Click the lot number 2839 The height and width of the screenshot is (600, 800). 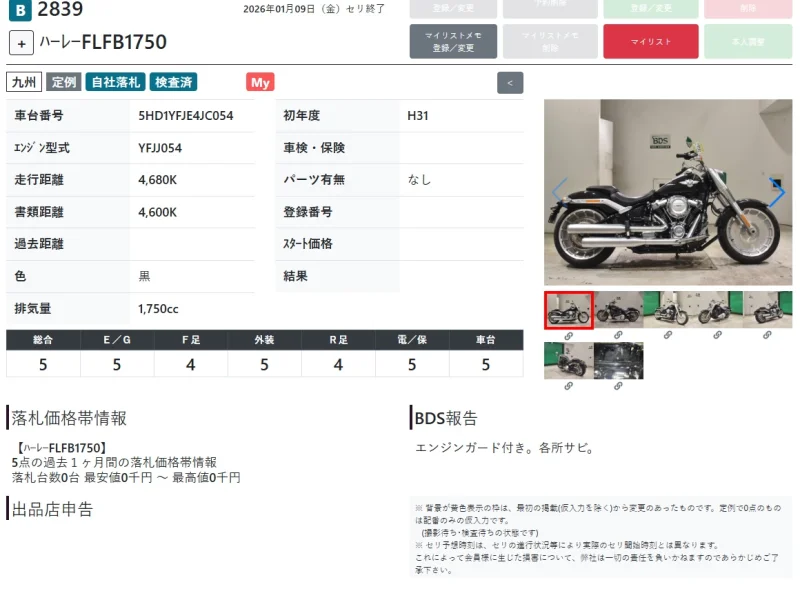pyautogui.click(x=60, y=9)
